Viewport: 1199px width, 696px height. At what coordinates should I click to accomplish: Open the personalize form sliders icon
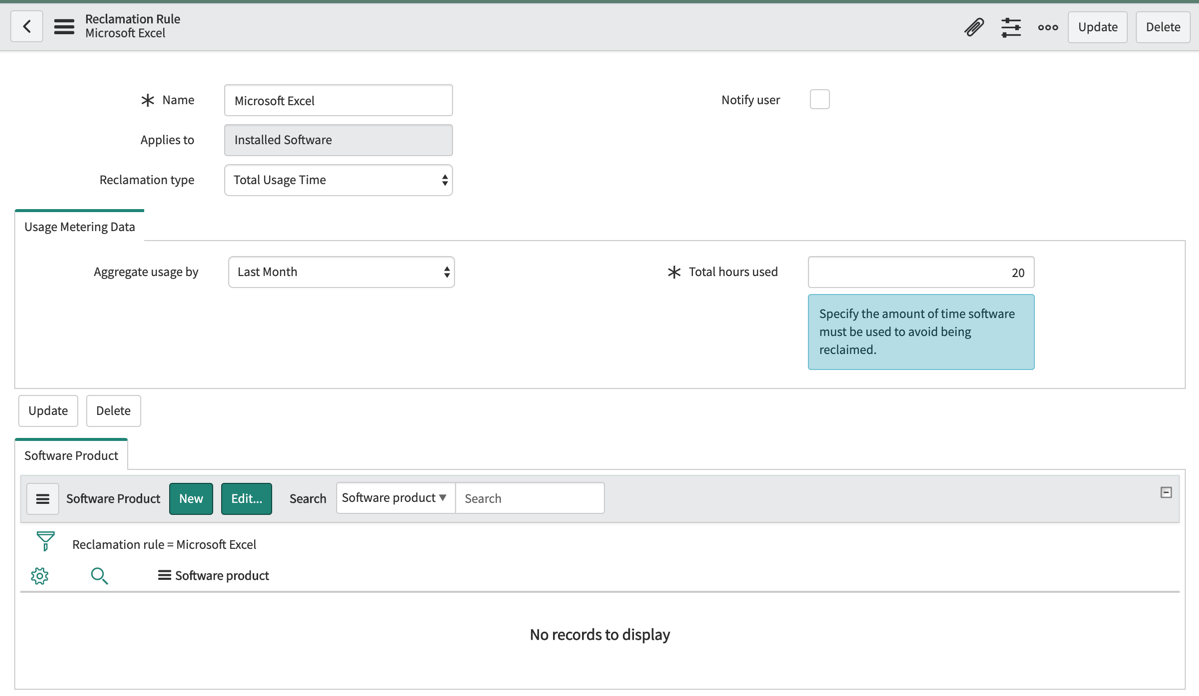point(1011,28)
